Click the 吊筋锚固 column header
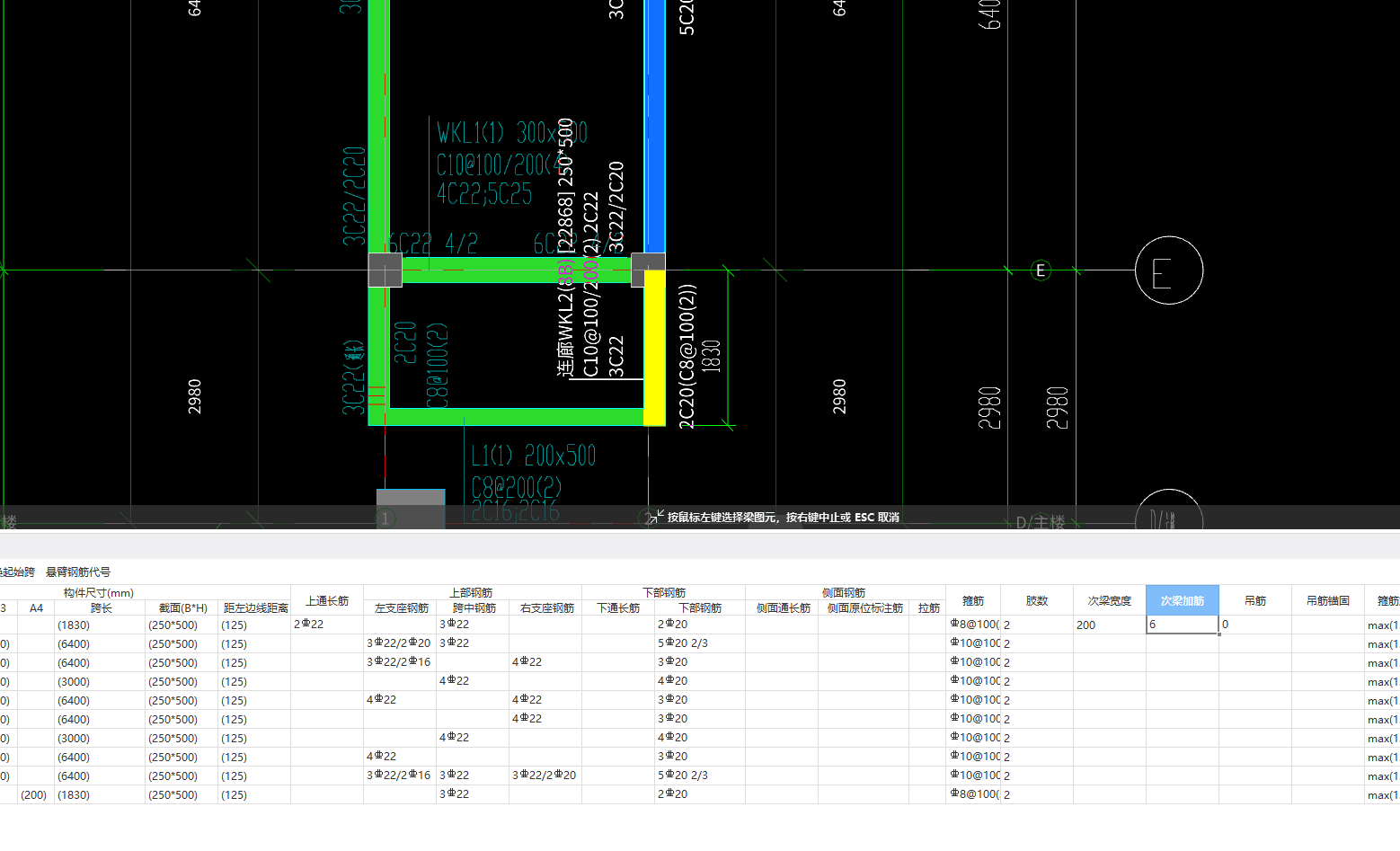This screenshot has width=1400, height=851. coord(1327,600)
